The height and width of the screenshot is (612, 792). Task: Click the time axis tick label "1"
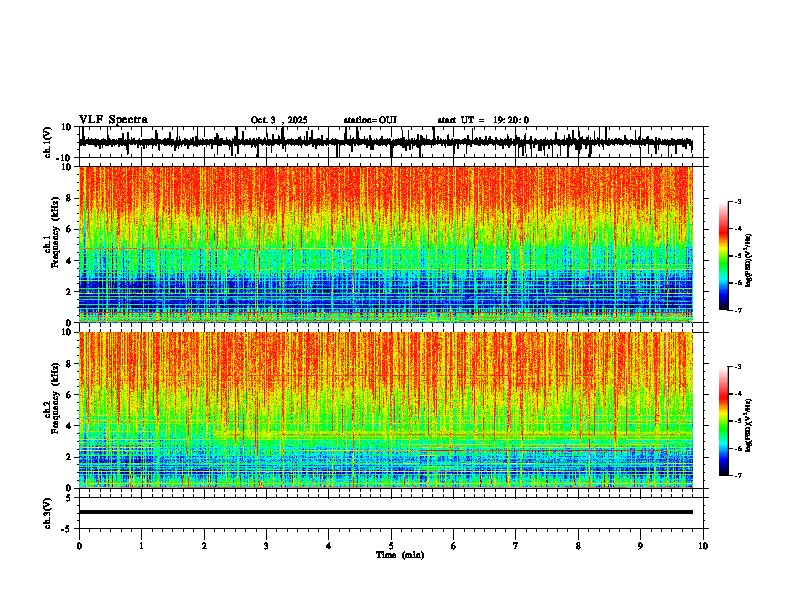[141, 546]
